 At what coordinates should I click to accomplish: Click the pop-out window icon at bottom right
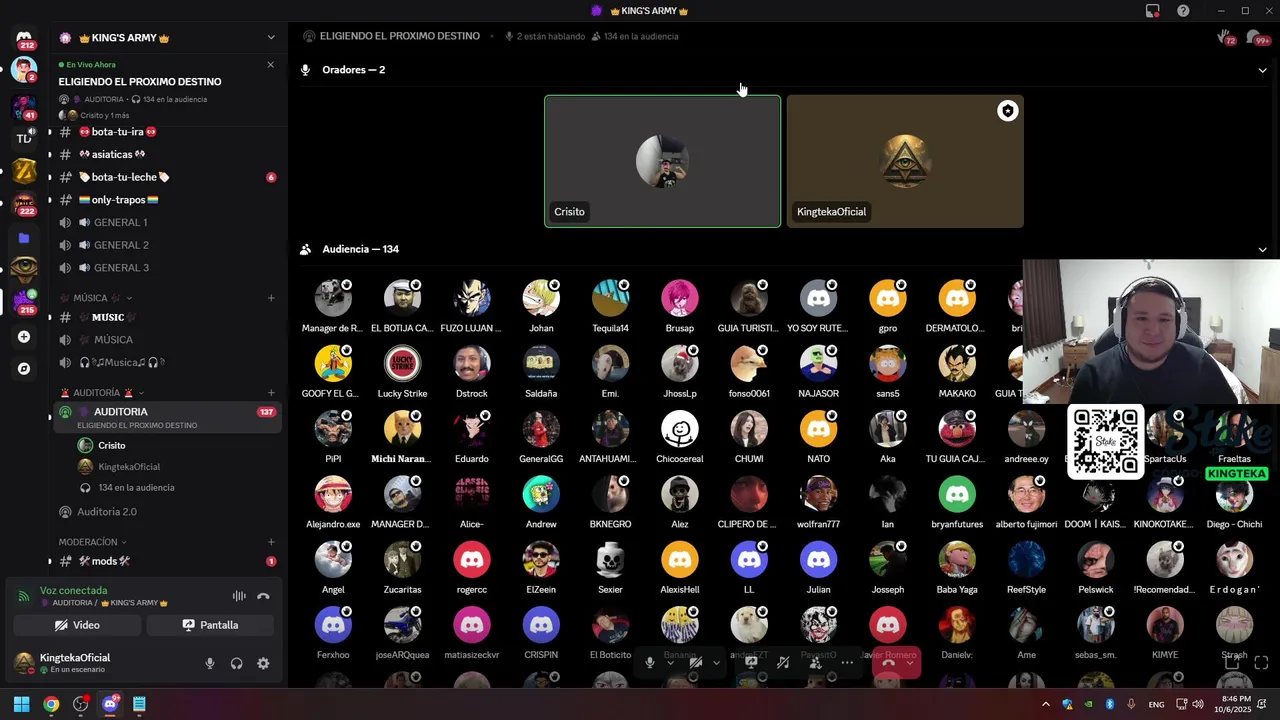tap(1232, 662)
